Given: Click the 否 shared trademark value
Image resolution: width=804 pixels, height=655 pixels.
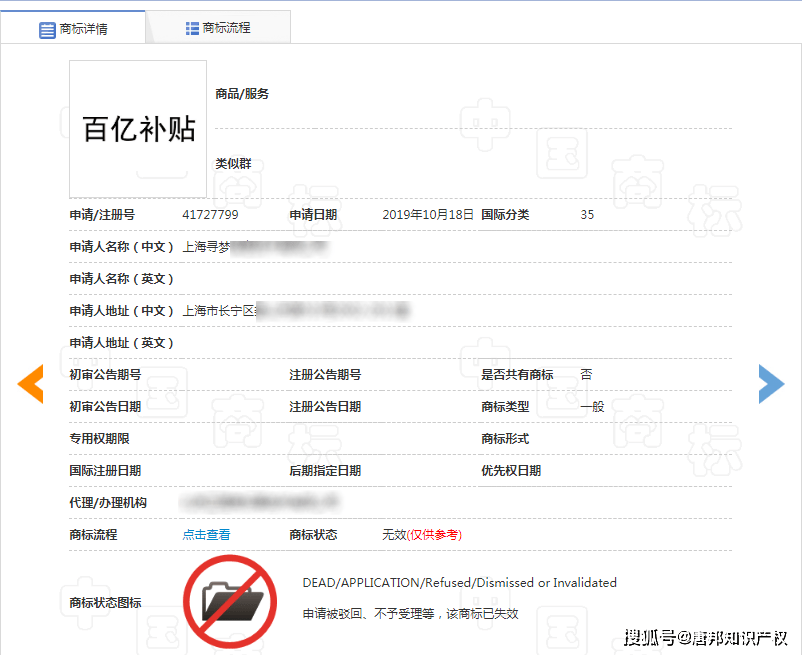Looking at the screenshot, I should point(587,375).
